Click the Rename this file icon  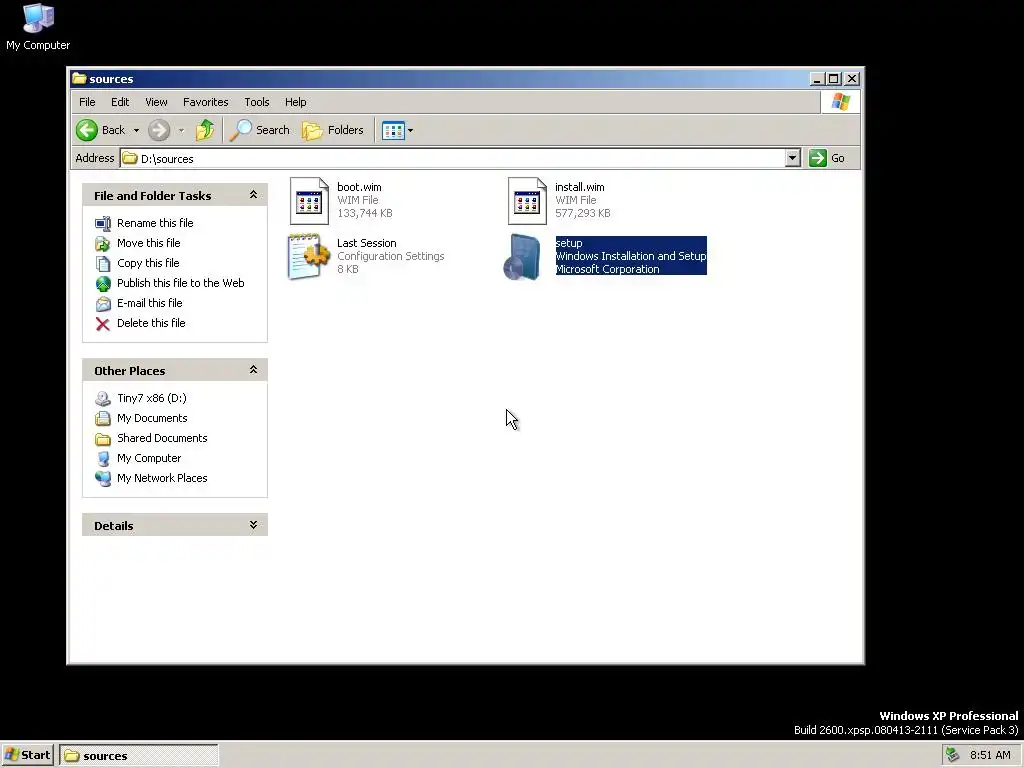[103, 223]
